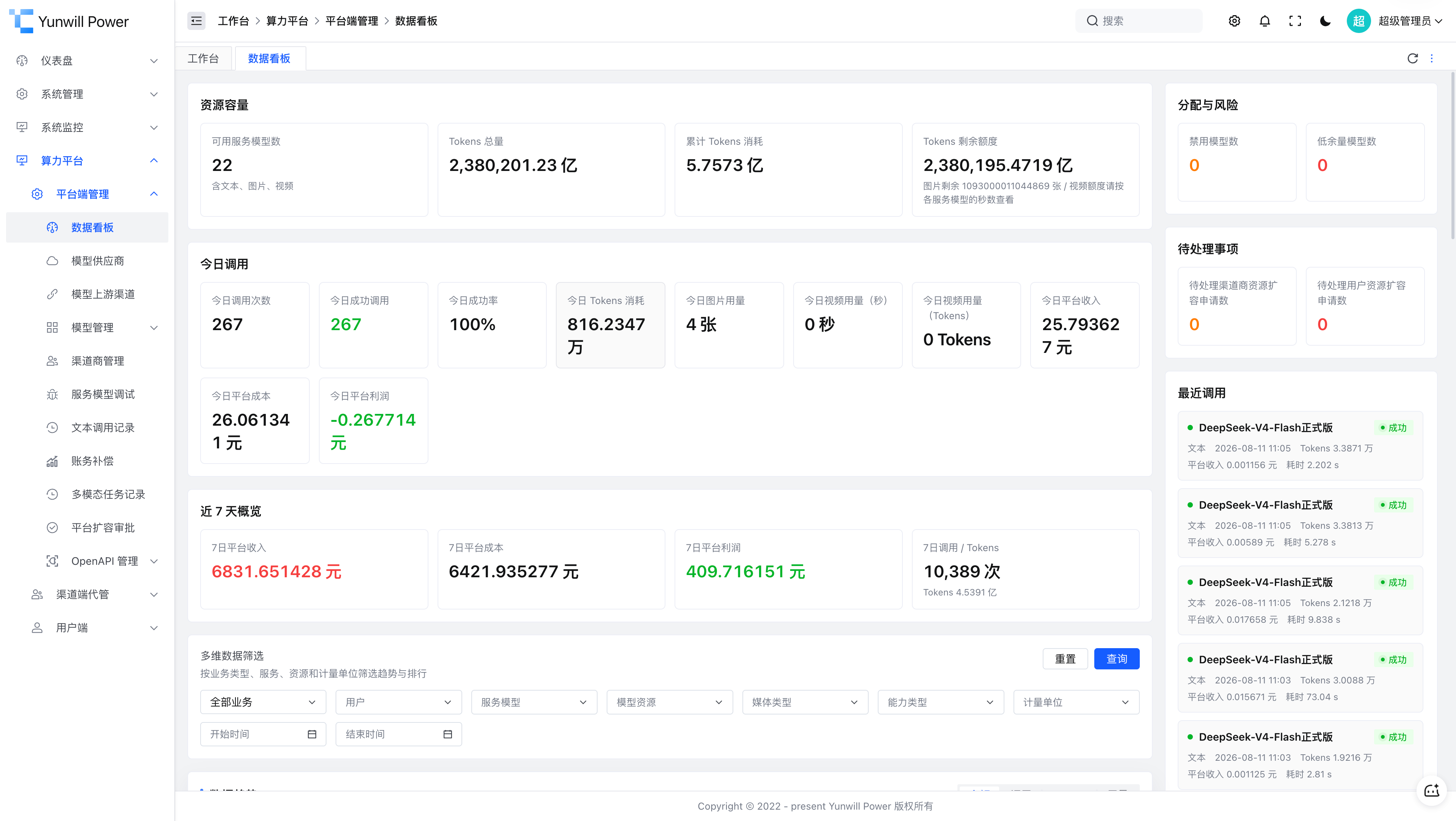Expand the OpenAPI 管理 submenu
The image size is (1456, 821).
click(87, 561)
